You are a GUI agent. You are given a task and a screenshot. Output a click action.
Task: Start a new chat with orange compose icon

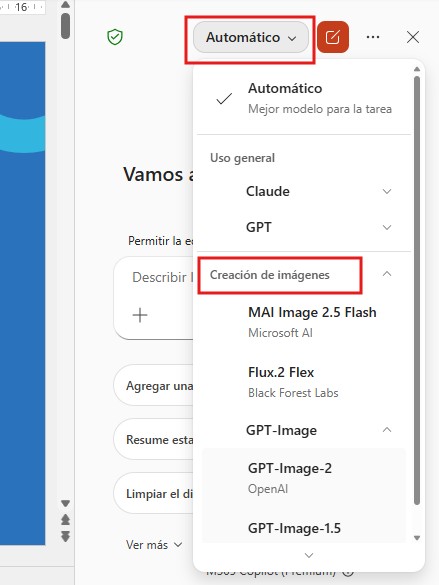[x=333, y=37]
